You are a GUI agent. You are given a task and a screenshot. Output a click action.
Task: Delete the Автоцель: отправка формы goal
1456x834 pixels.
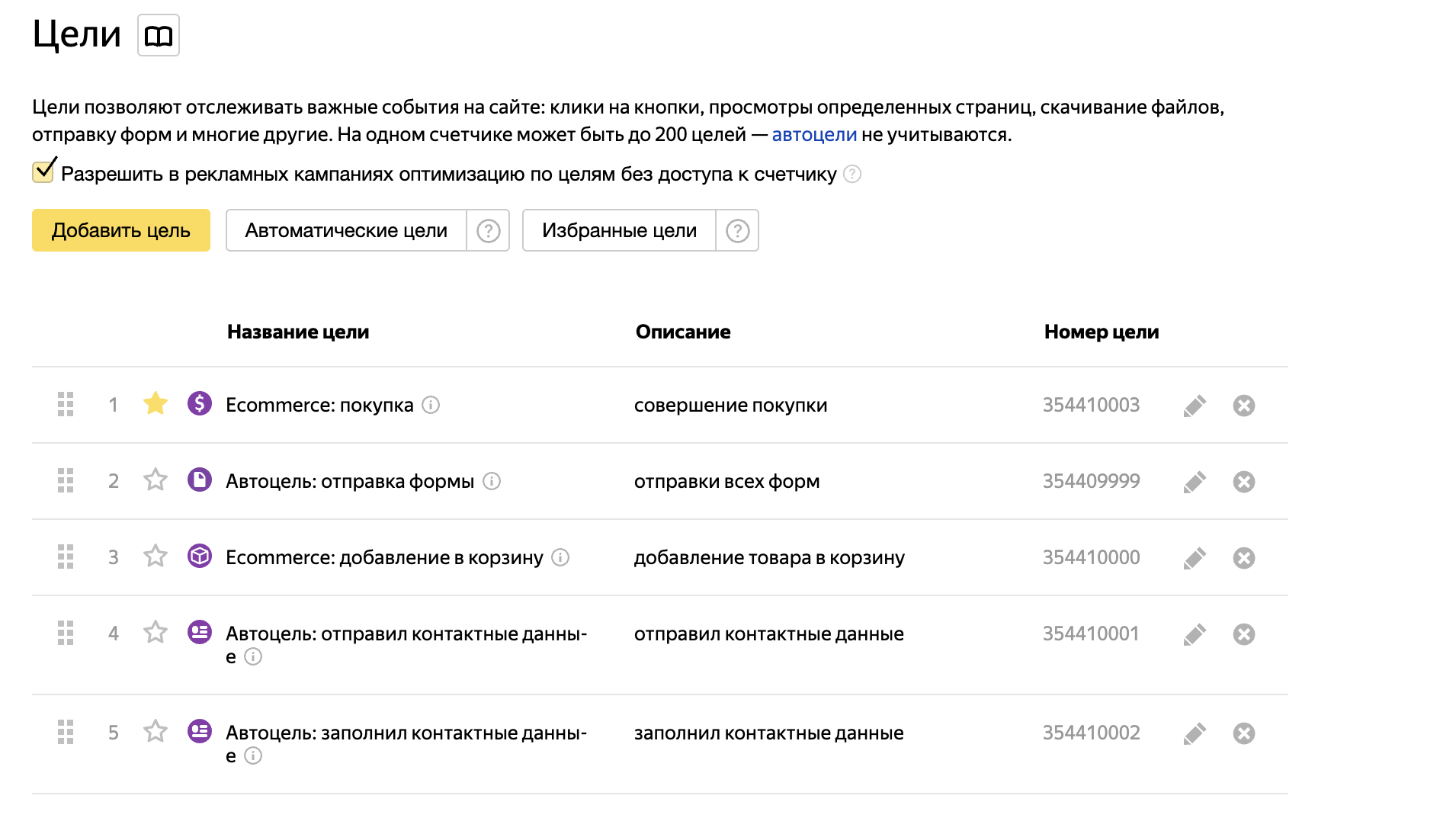pyautogui.click(x=1243, y=482)
